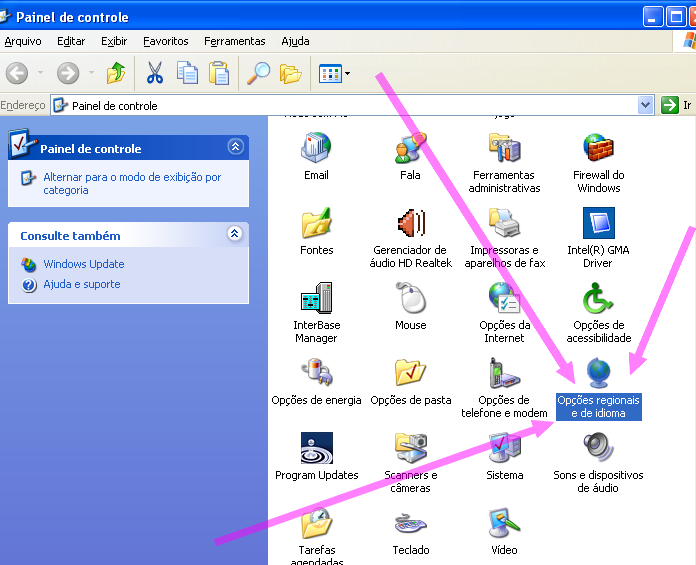This screenshot has width=696, height=565.
Task: Open the Email control panel icon
Action: pos(316,147)
